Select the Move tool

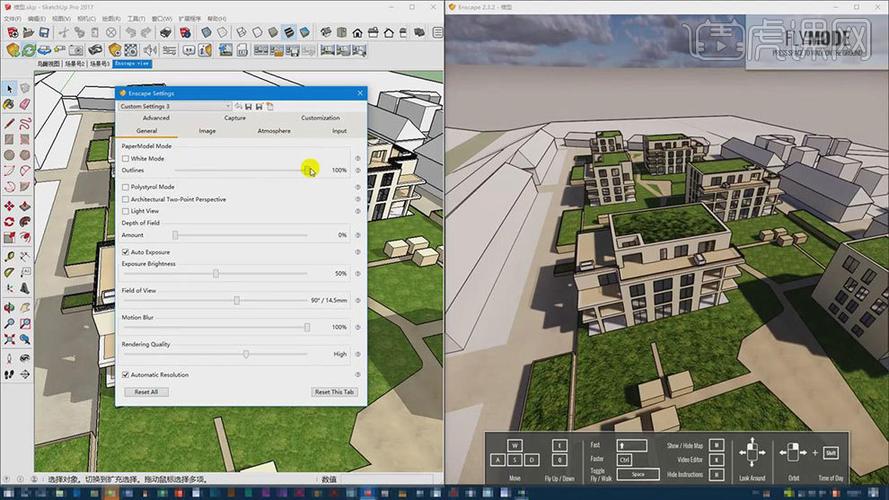click(x=10, y=206)
